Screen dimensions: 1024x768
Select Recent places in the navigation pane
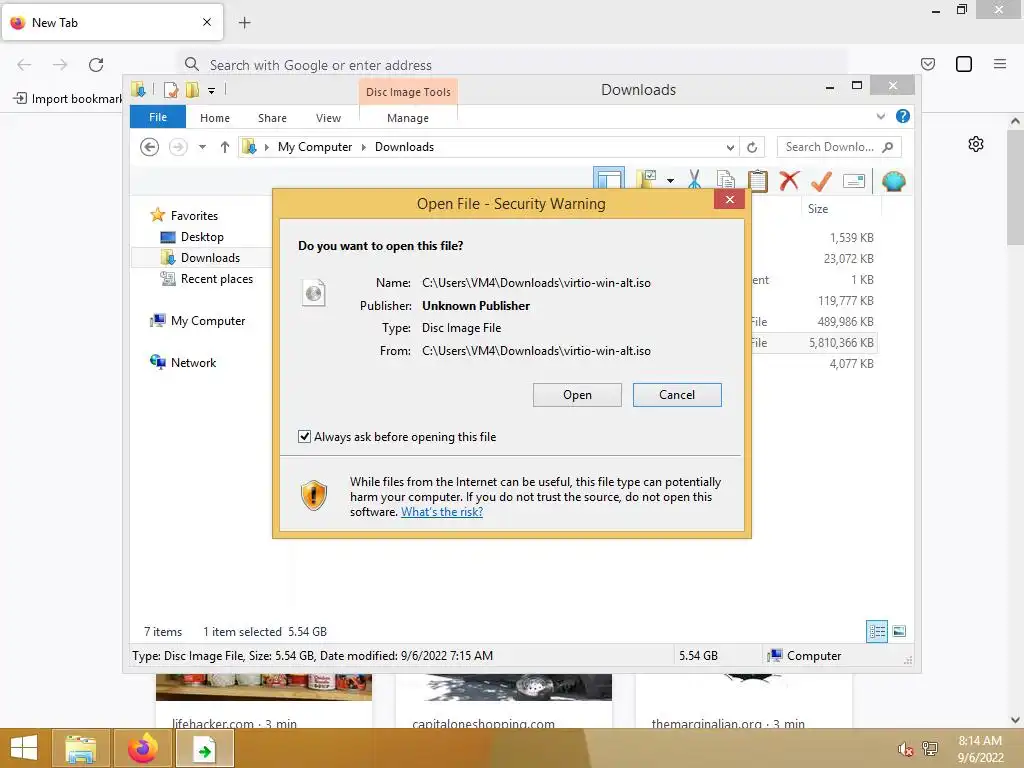pyautogui.click(x=217, y=279)
